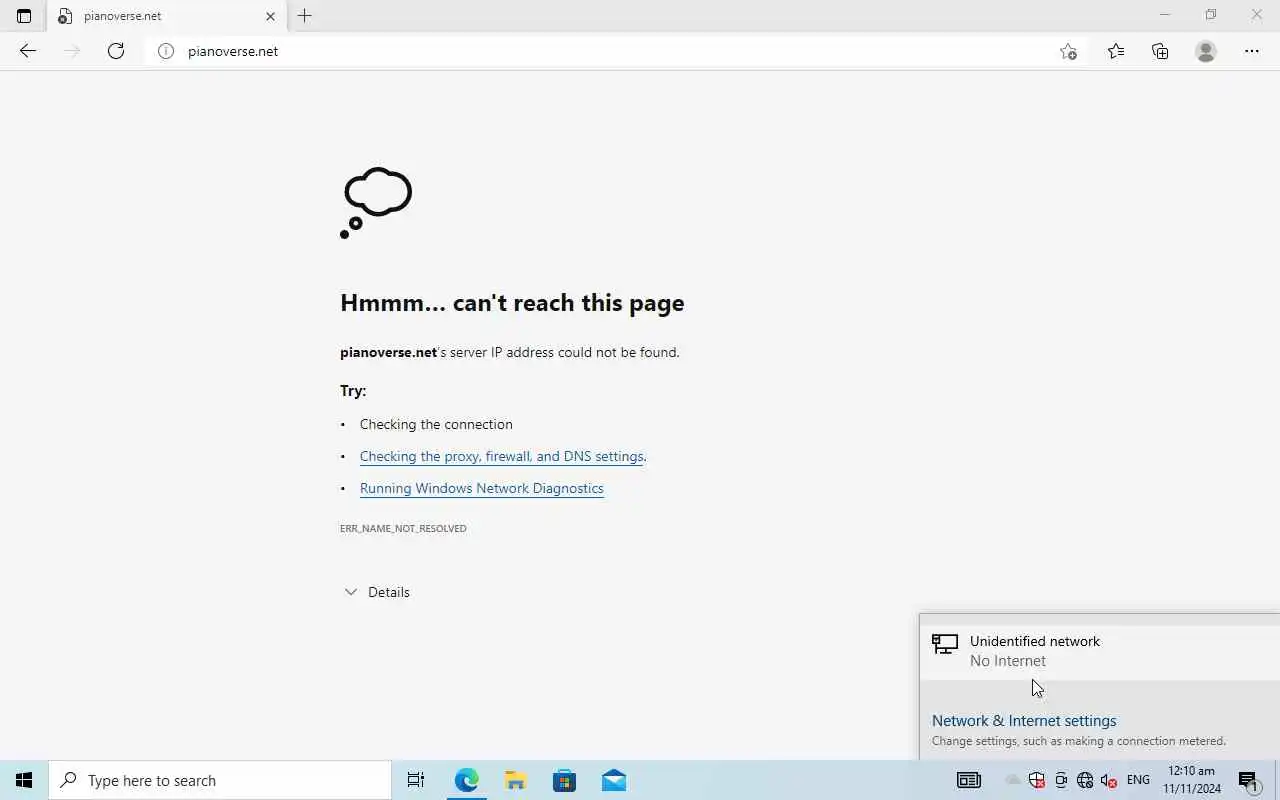Run Windows Network Diagnostics link
1280x800 pixels.
pyautogui.click(x=482, y=488)
